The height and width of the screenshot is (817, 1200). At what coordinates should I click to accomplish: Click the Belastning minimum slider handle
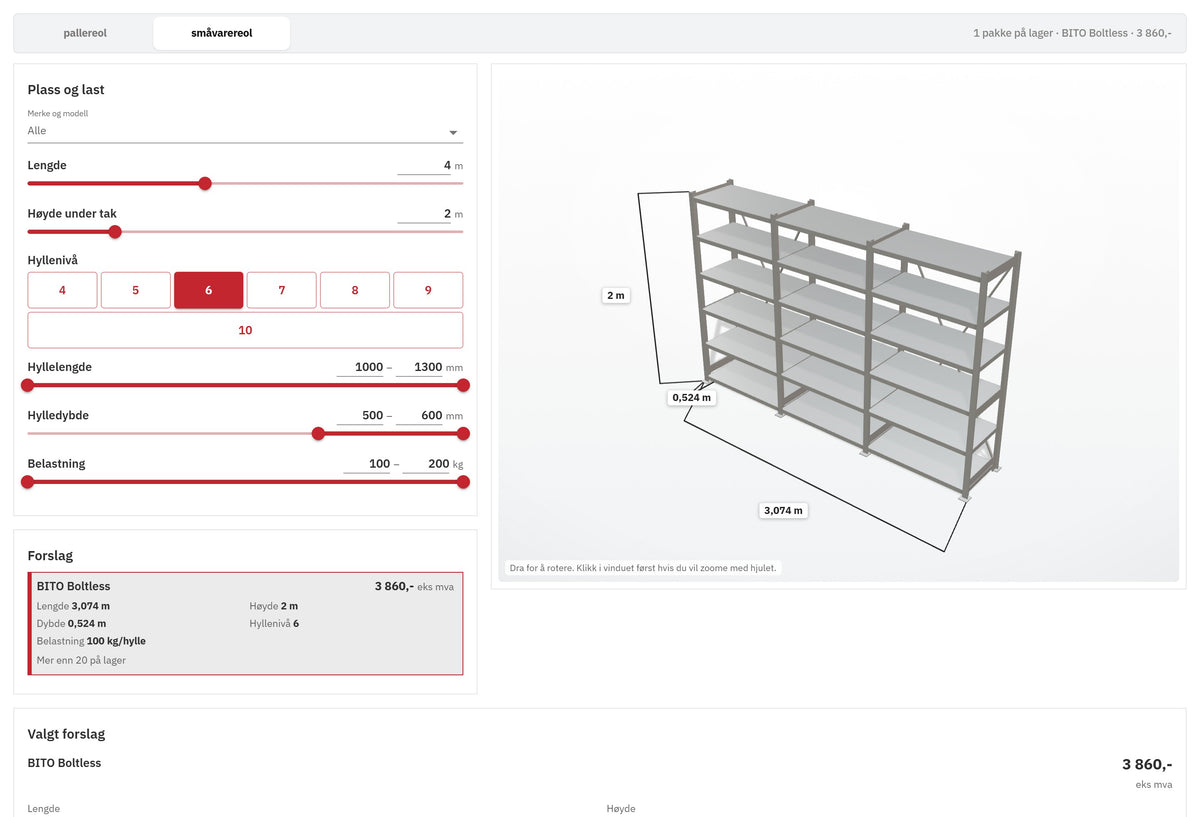27,481
